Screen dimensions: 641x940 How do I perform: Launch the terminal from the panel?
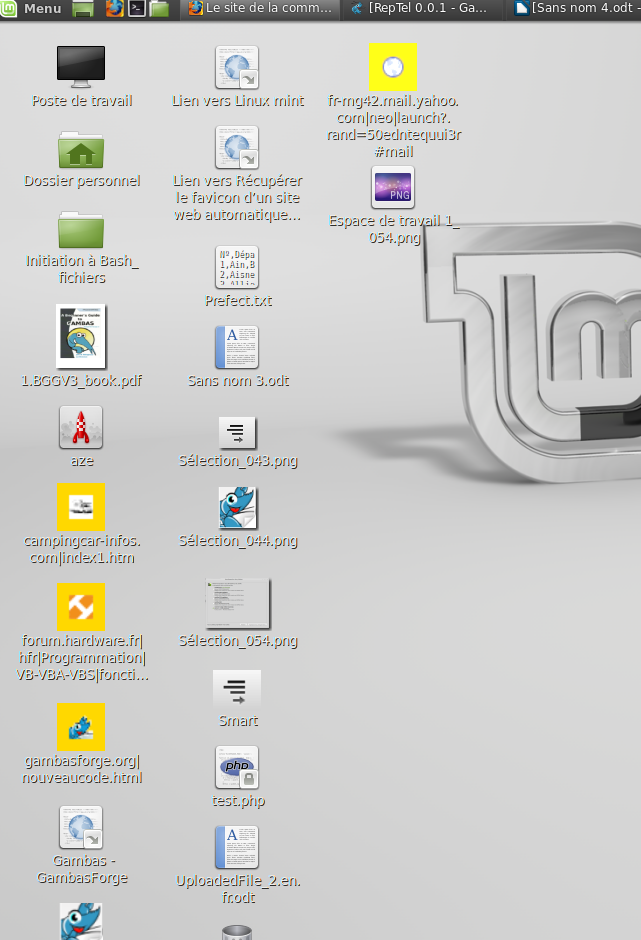coord(137,8)
